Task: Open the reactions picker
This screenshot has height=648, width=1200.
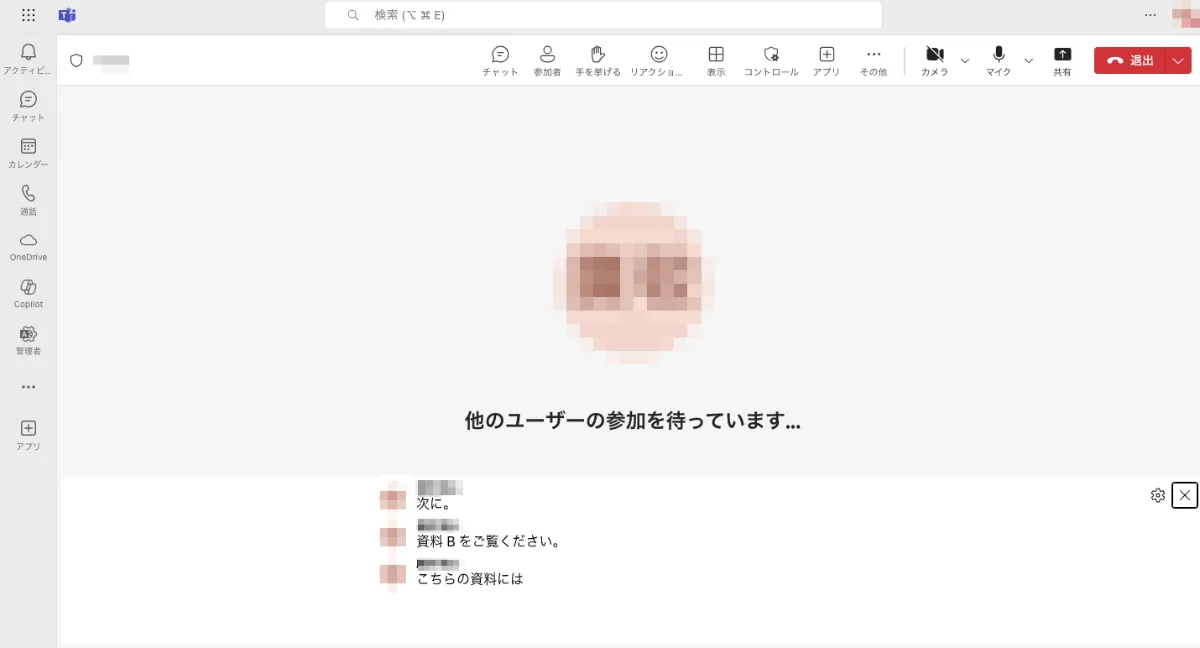Action: pos(658,60)
